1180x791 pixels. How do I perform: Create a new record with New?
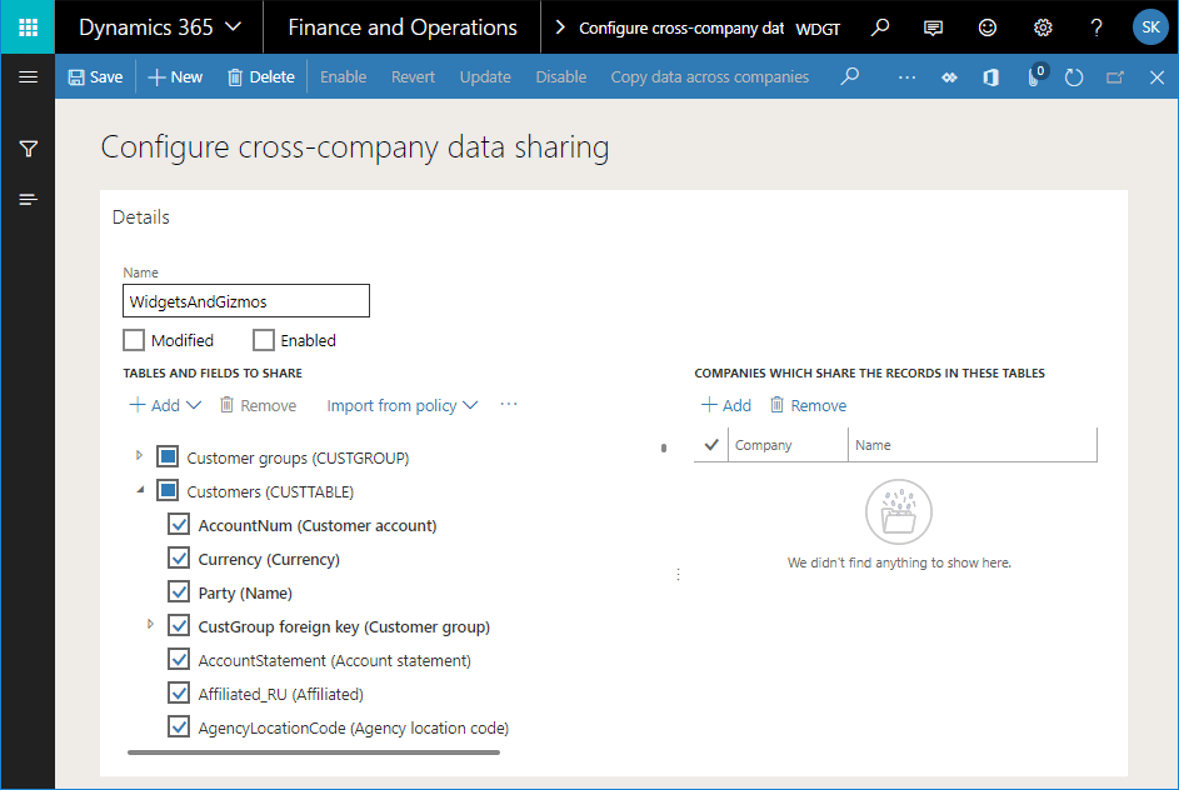pos(175,77)
